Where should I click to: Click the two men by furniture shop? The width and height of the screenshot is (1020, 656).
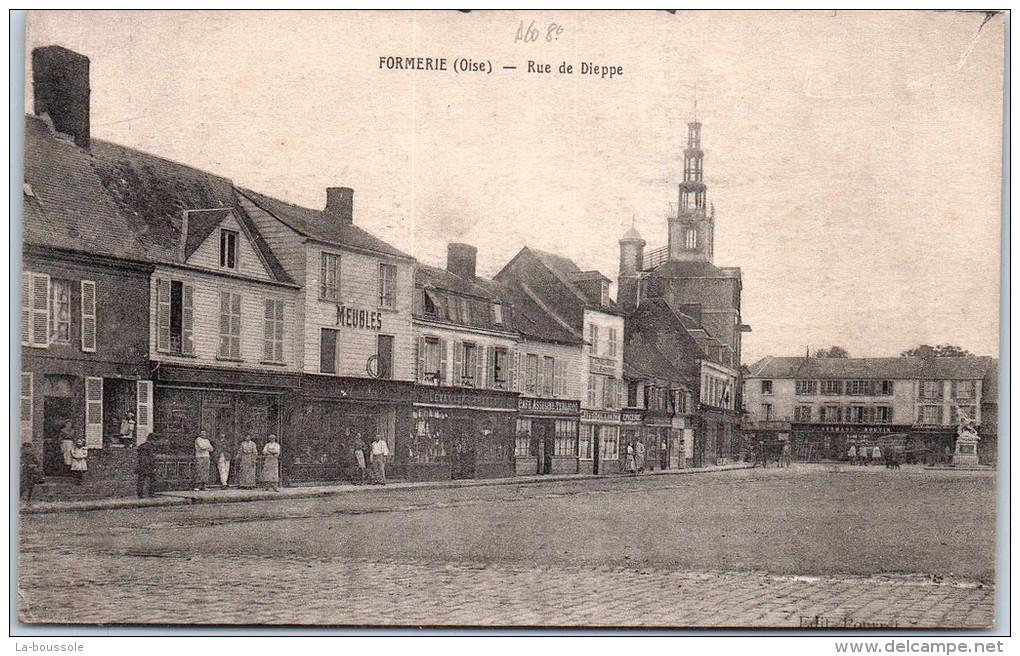pyautogui.click(x=369, y=458)
